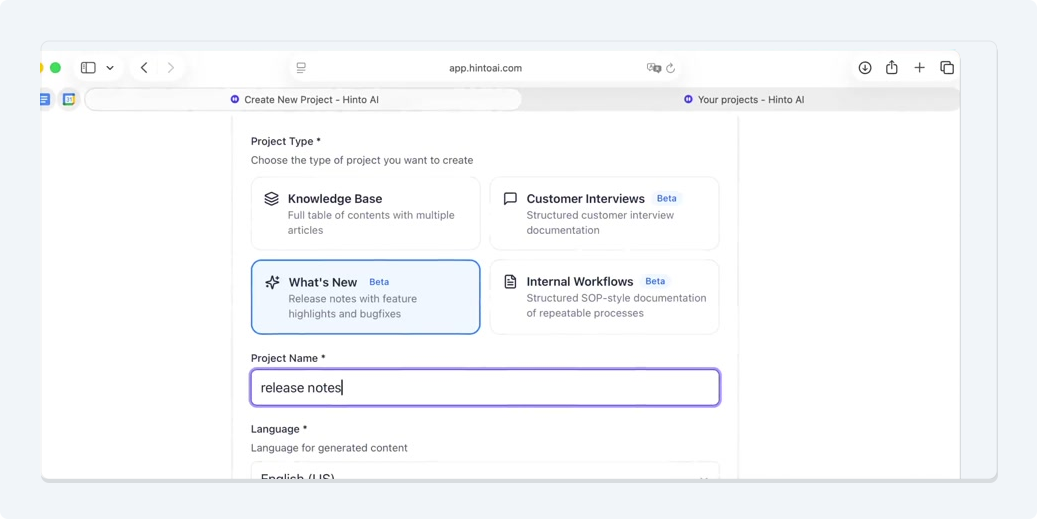Viewport: 1037px width, 519px height.
Task: Open the page reader menu icon
Action: (x=301, y=68)
